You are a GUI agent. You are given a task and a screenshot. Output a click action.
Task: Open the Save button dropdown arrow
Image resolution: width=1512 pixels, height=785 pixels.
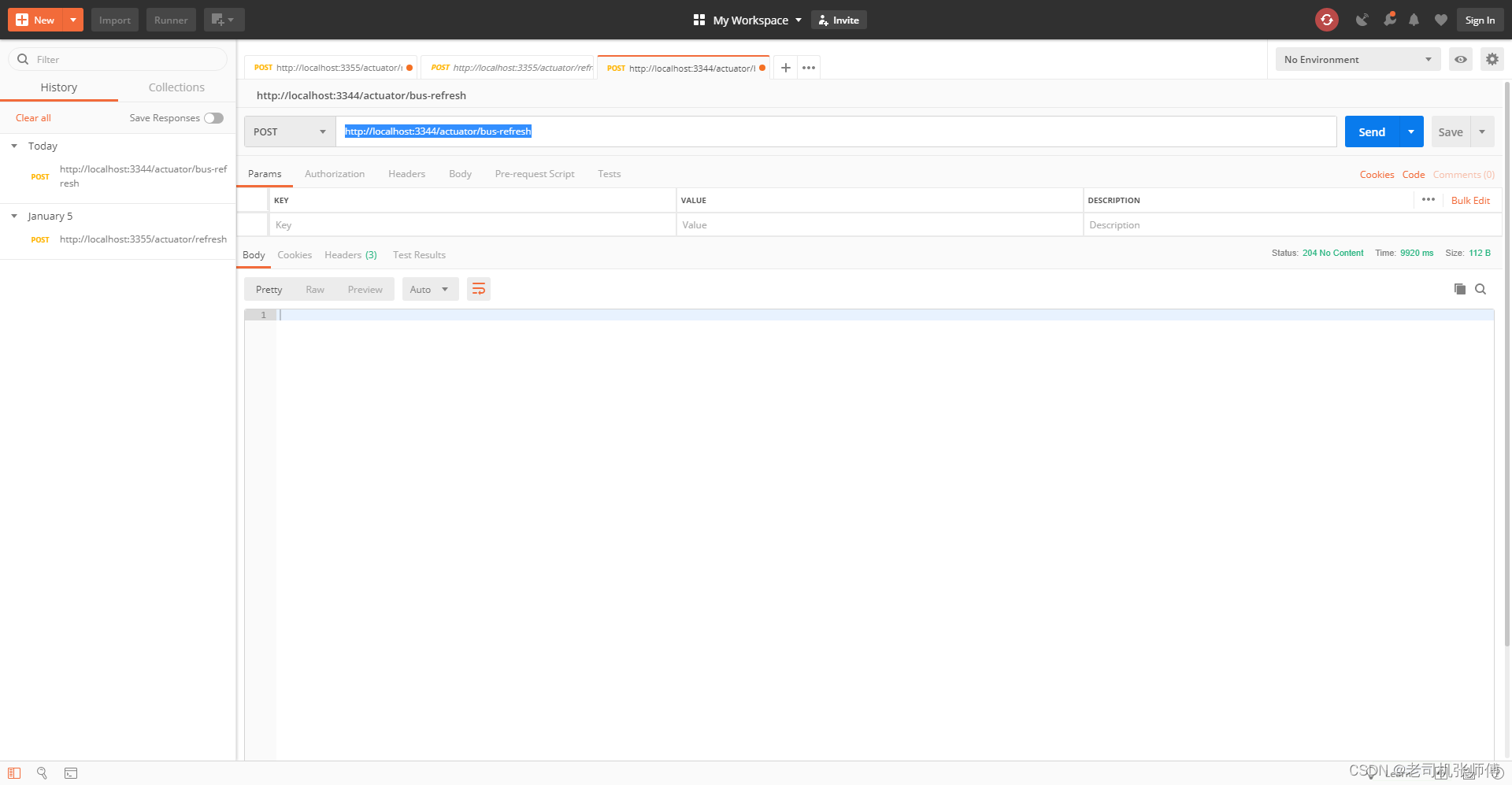(1482, 131)
